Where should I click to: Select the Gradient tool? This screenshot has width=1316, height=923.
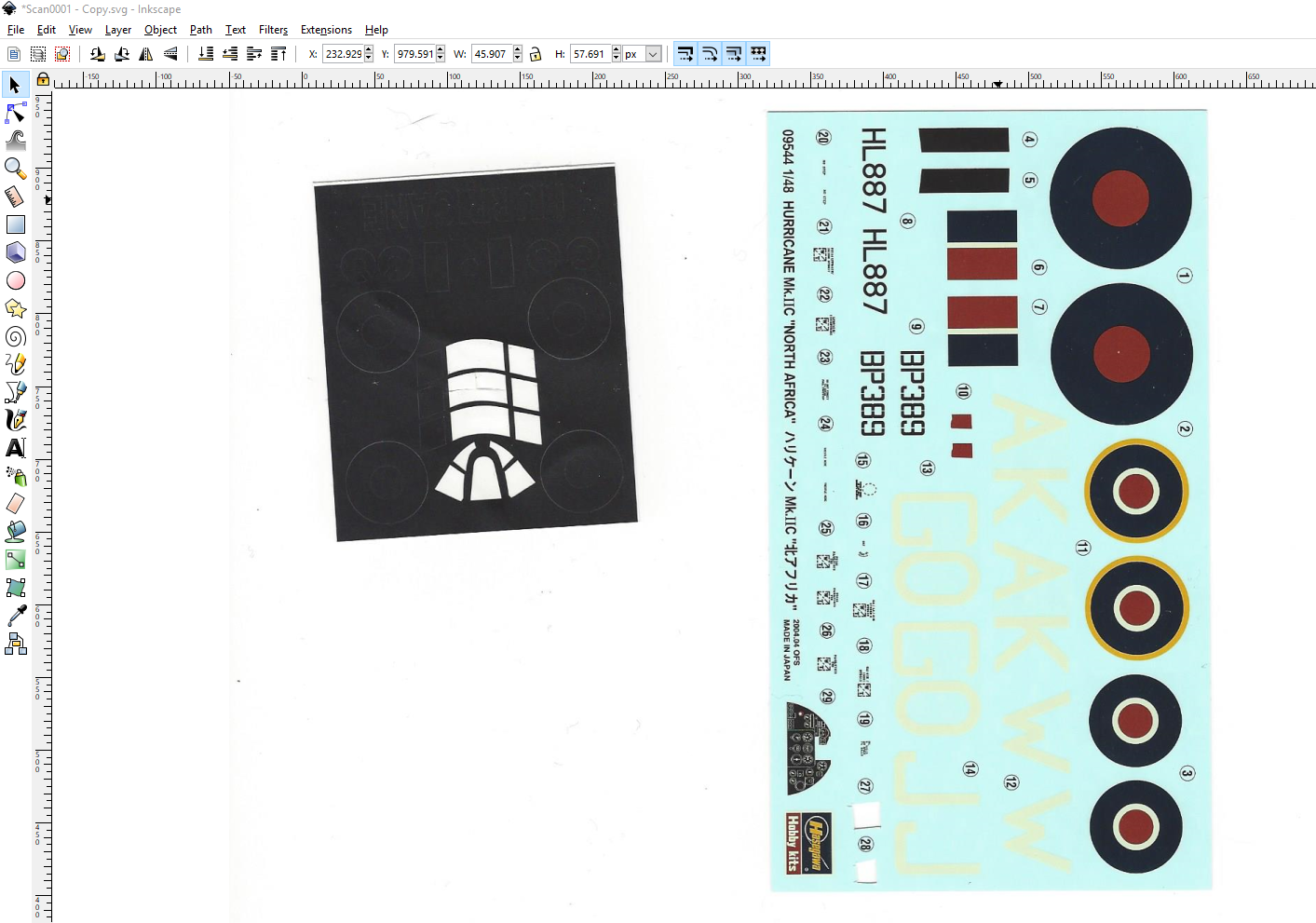click(x=15, y=560)
